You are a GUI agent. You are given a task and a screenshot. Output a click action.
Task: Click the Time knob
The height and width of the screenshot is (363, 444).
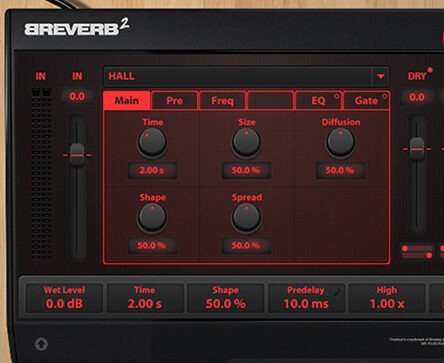[x=152, y=143]
